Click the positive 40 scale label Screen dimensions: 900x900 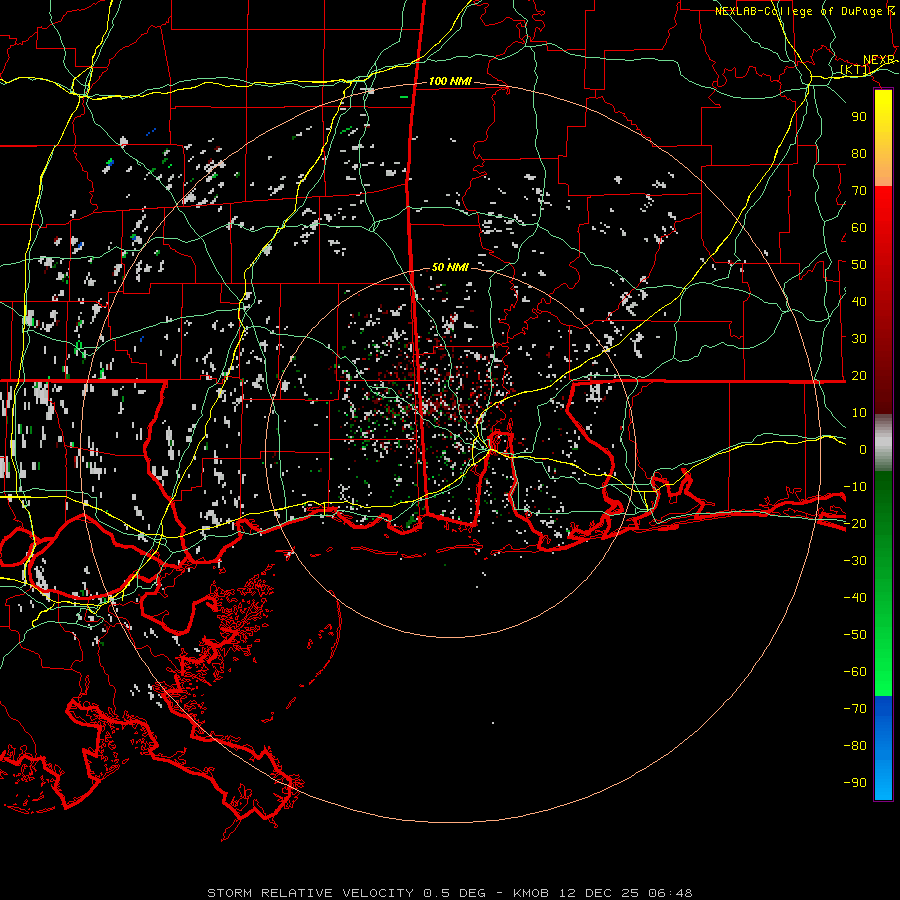pyautogui.click(x=859, y=302)
